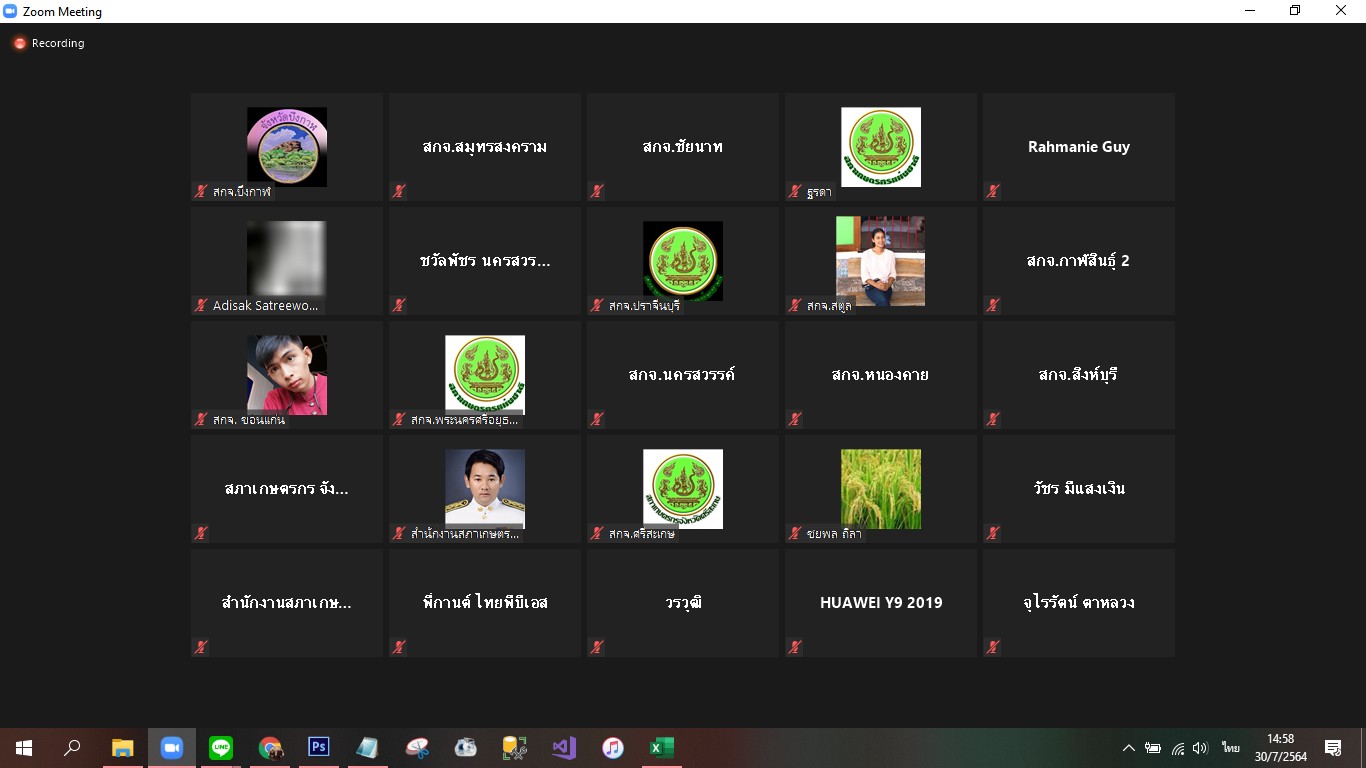Open iTunes from the taskbar
The width and height of the screenshot is (1366, 768).
click(613, 747)
